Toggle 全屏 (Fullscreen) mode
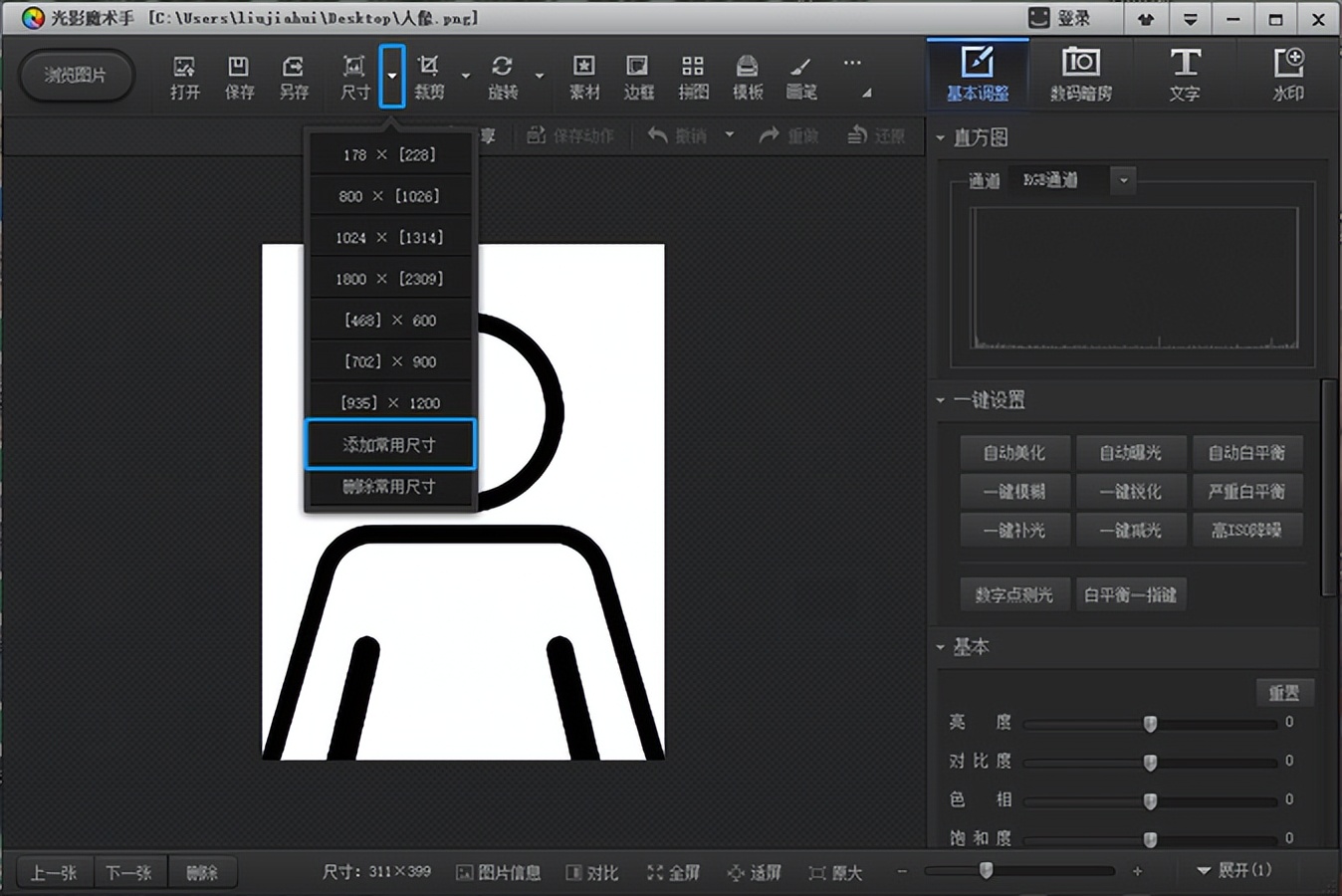1342x896 pixels. [674, 873]
